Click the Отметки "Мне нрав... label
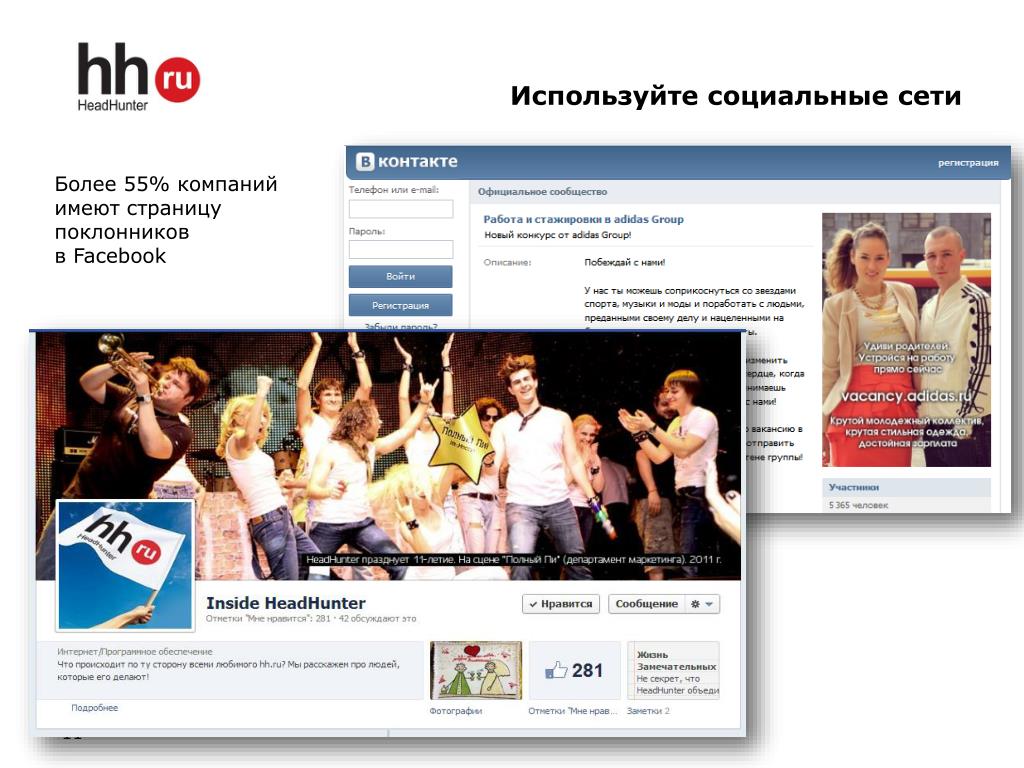The image size is (1024, 768). pos(573,711)
